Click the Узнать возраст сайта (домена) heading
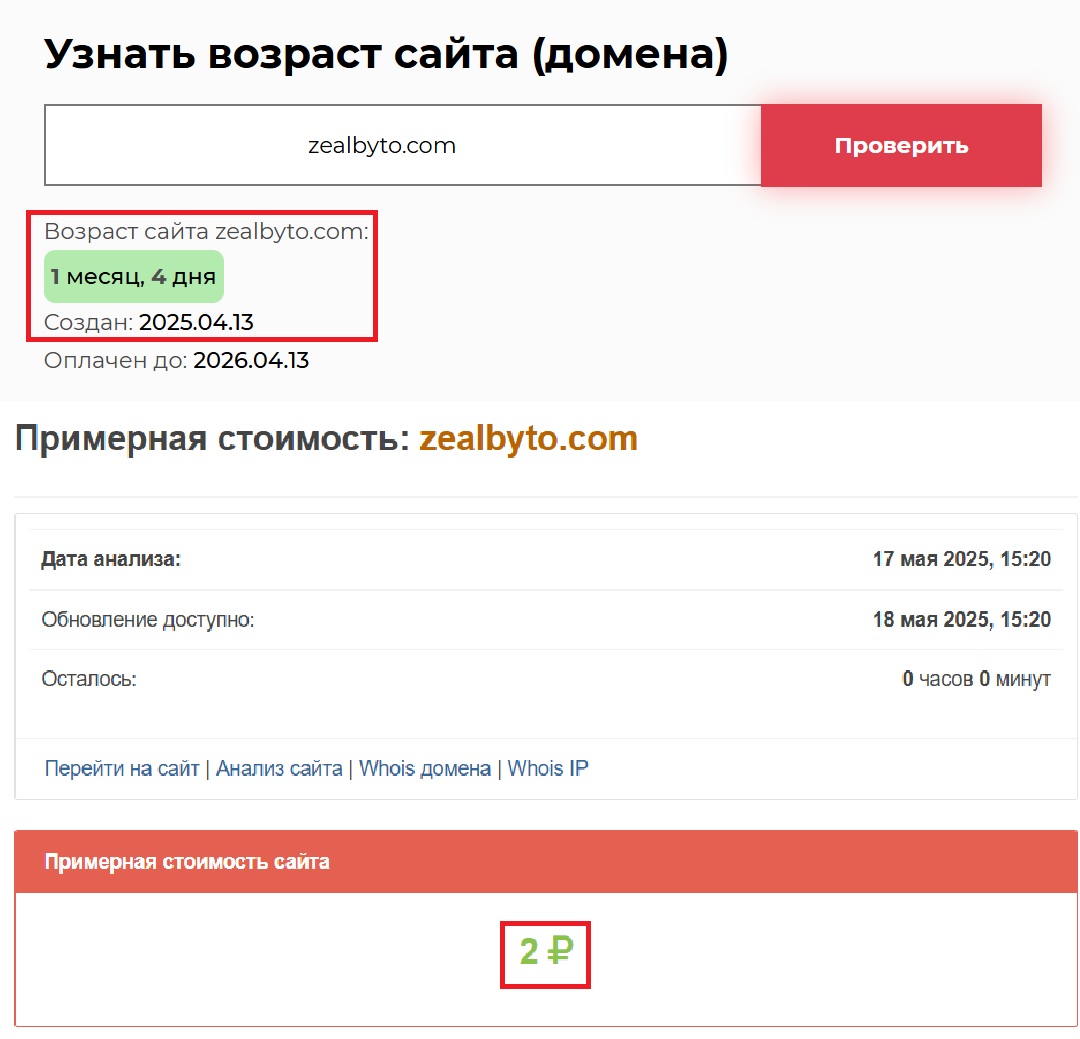The image size is (1080, 1039). (386, 54)
